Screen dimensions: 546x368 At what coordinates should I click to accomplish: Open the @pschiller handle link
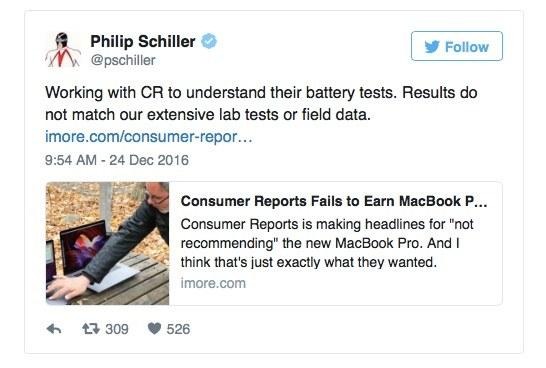123,60
